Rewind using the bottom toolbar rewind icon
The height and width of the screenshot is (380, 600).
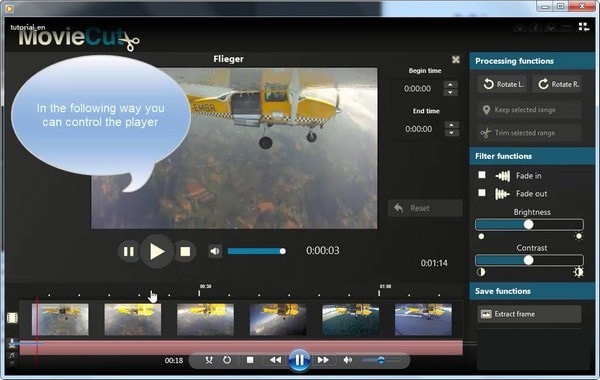[x=276, y=360]
